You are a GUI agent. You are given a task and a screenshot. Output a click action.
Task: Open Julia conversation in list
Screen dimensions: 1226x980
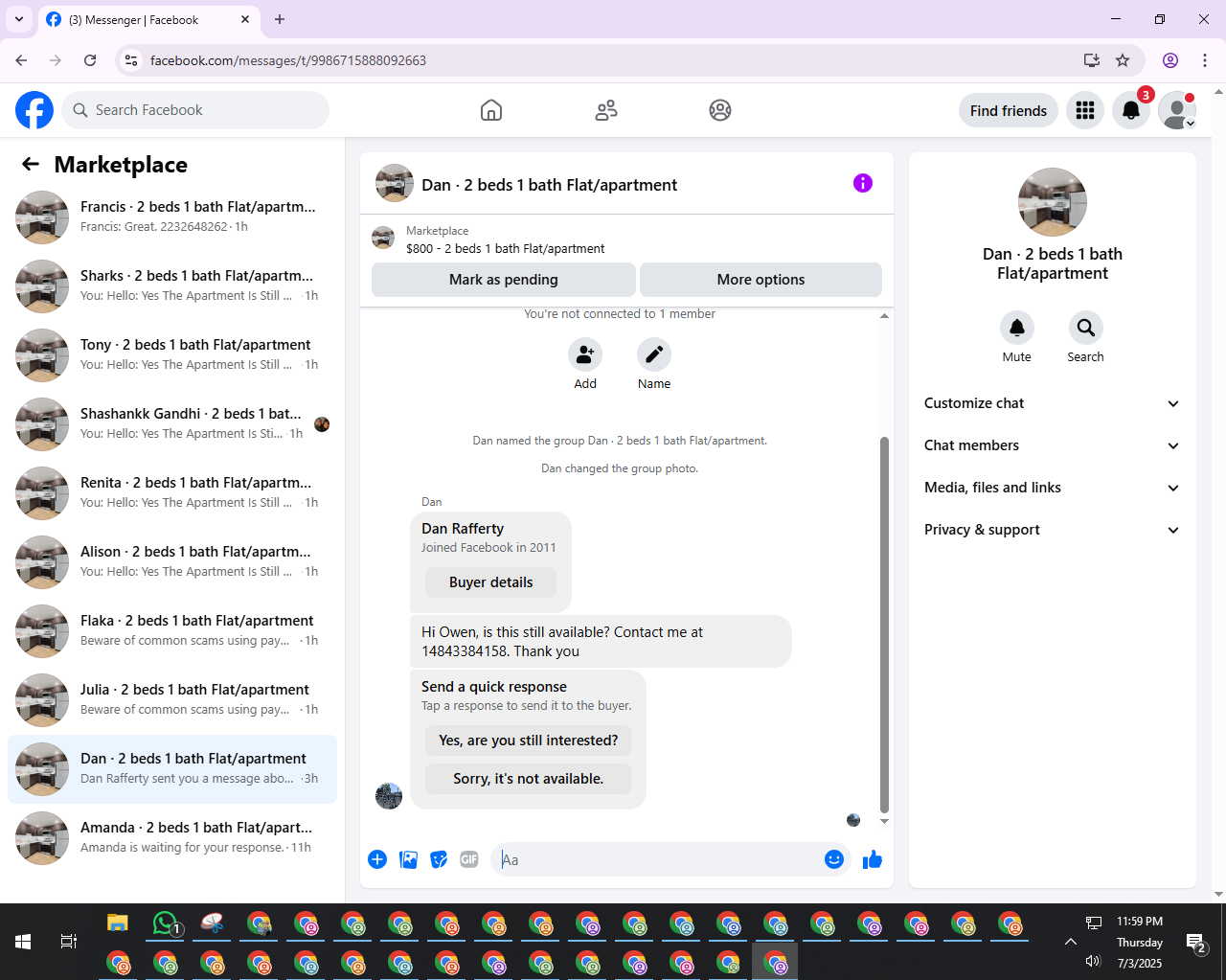click(x=172, y=700)
